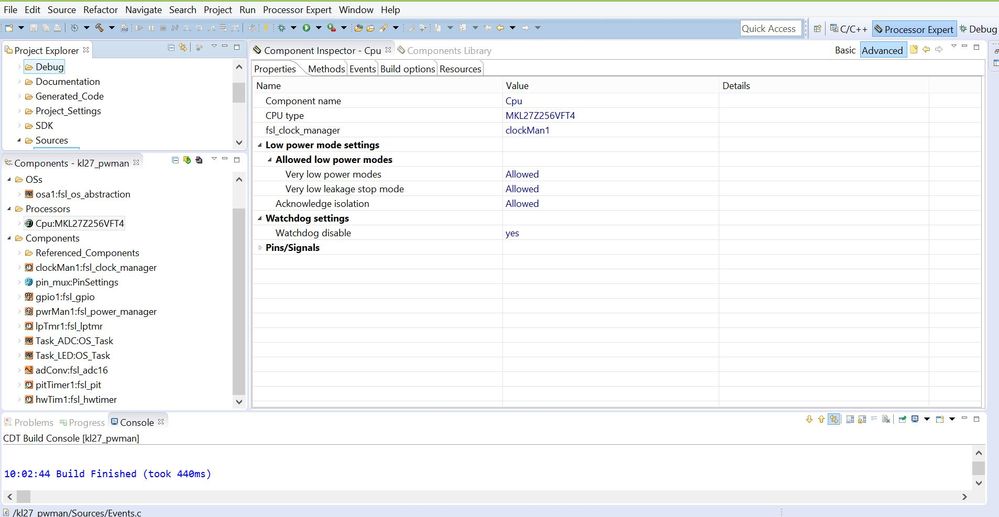
Task: Toggle Link with Editor in Project Explorer
Action: [183, 47]
